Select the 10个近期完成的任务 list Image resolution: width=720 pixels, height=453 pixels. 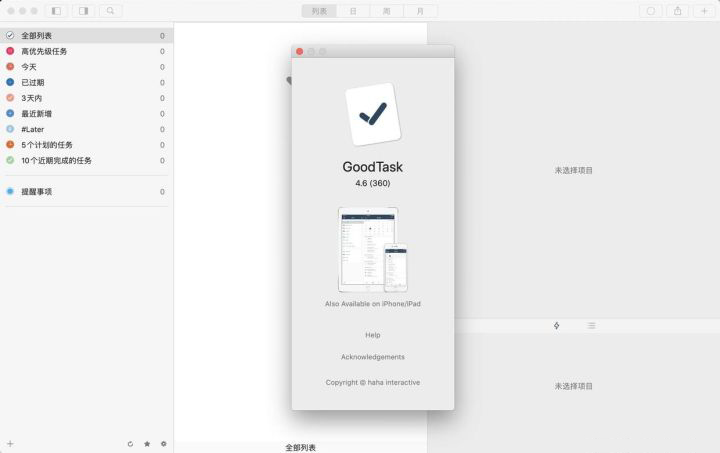[86, 160]
